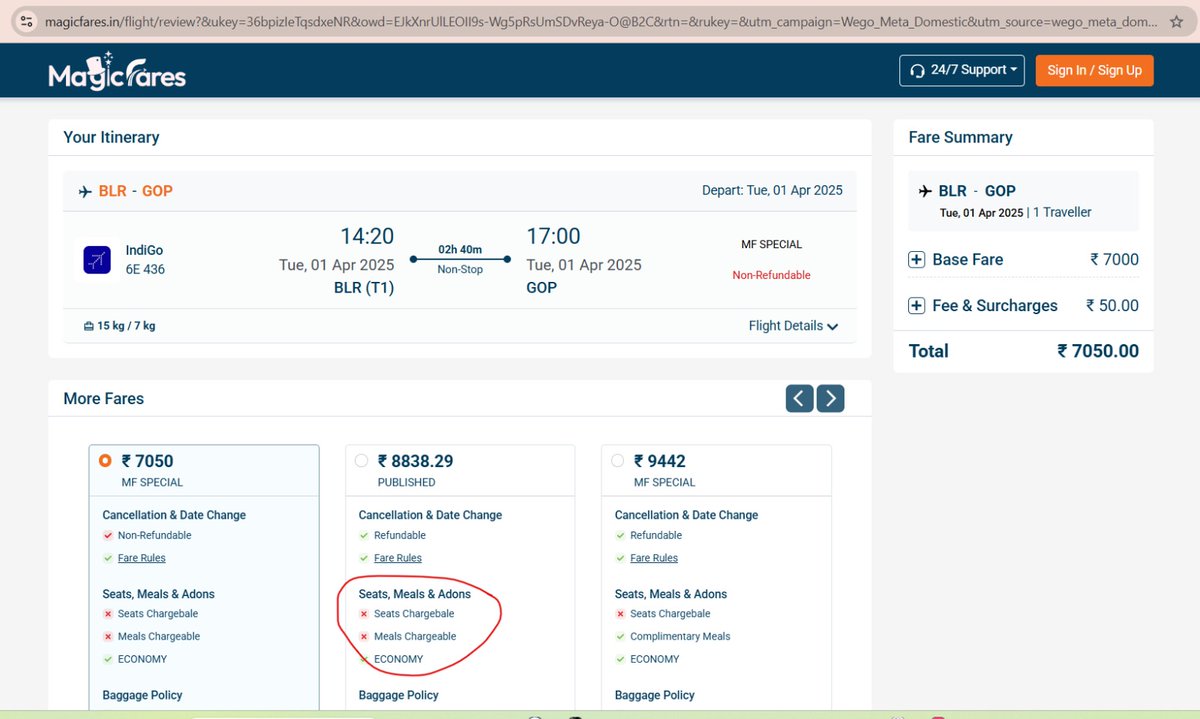
Task: Click ECONOMY check icon in ₹ 9442 card
Action: [620, 659]
